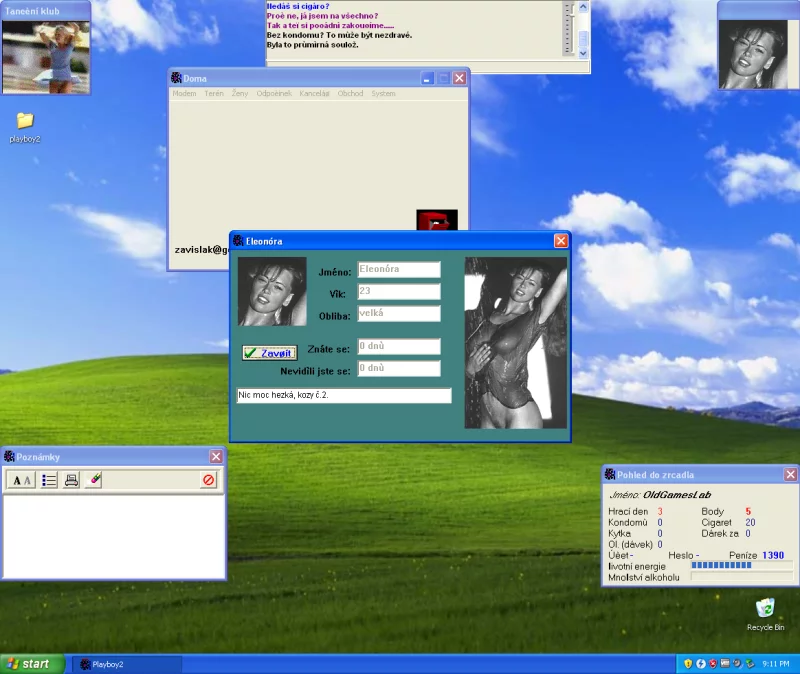Open the Terén menu in Doma window
Image resolution: width=800 pixels, height=674 pixels.
click(x=214, y=93)
